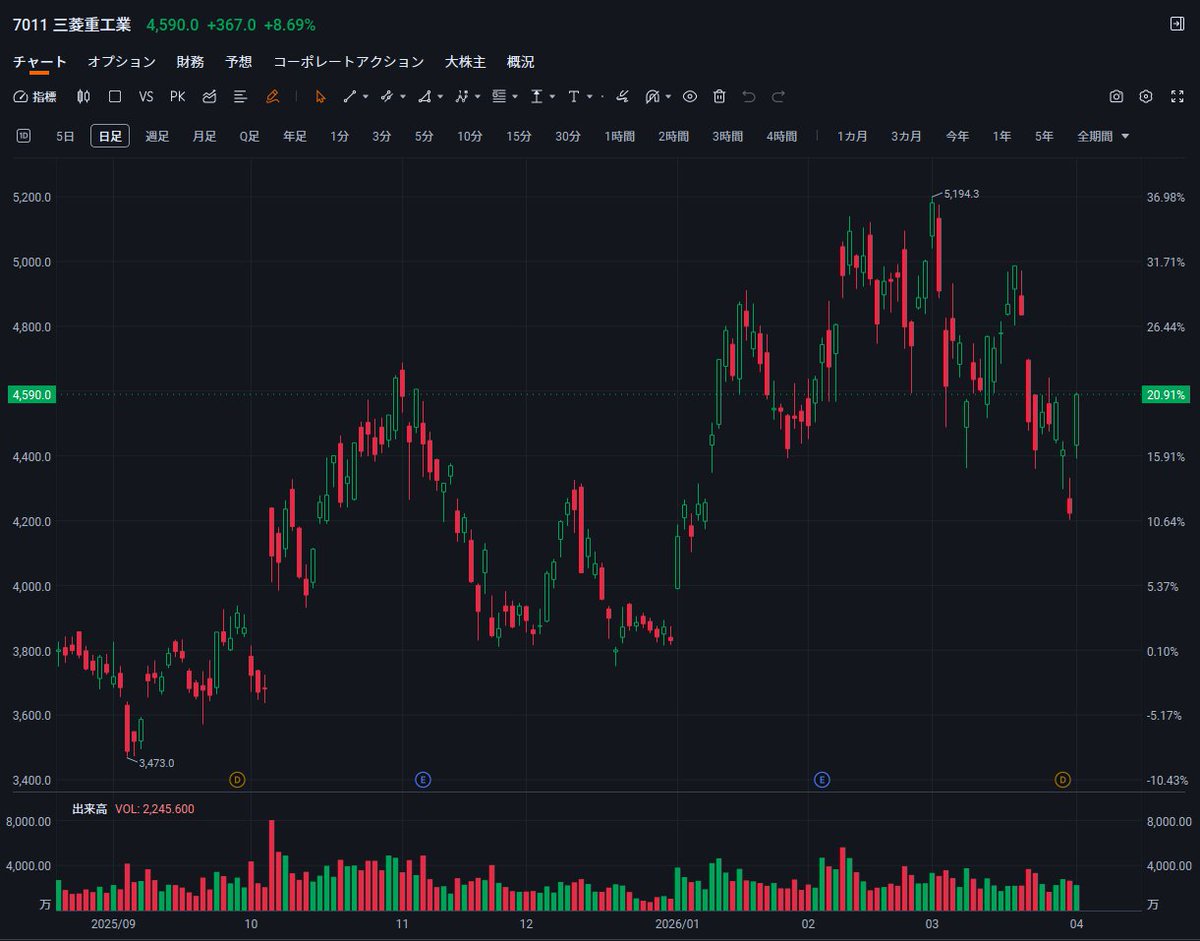Open the 大株主 tab
This screenshot has height=941, width=1200.
(x=465, y=62)
